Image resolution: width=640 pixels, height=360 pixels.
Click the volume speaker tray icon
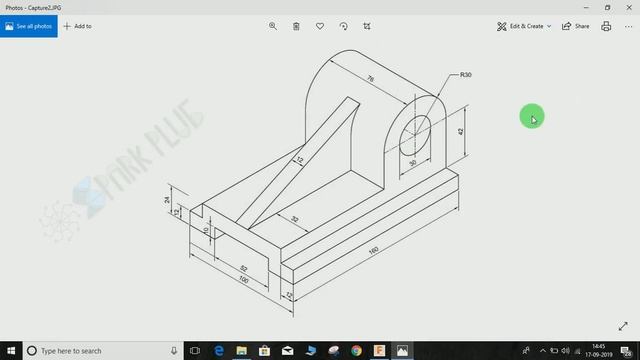pyautogui.click(x=565, y=351)
